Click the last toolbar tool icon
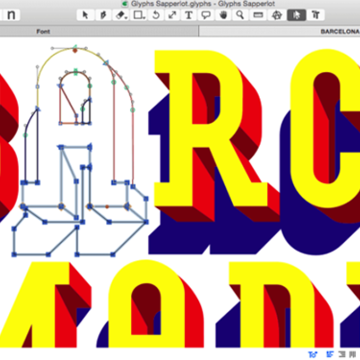The height and width of the screenshot is (360, 360). tap(316, 15)
